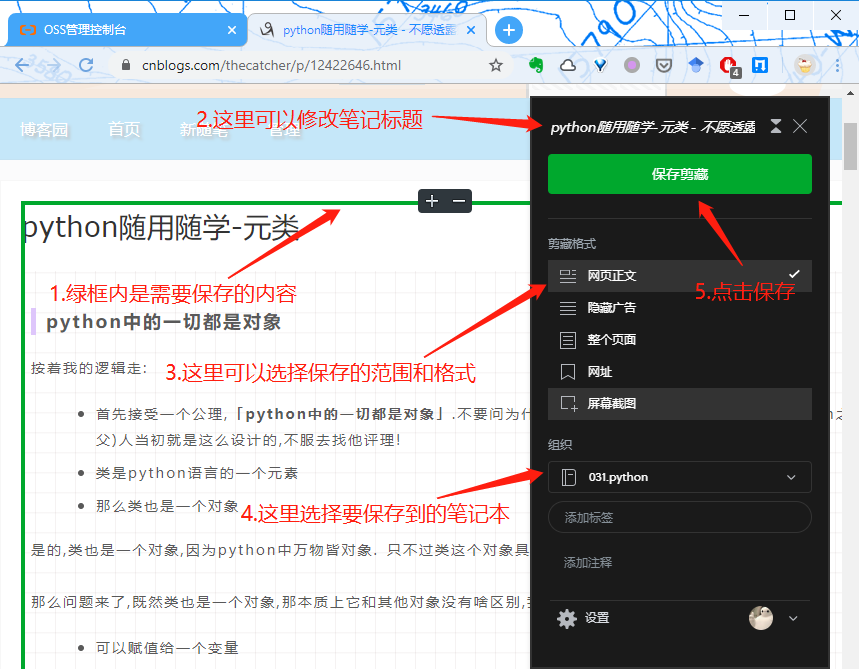Reload the cnblogs page
Image resolution: width=859 pixels, height=669 pixels.
point(86,65)
